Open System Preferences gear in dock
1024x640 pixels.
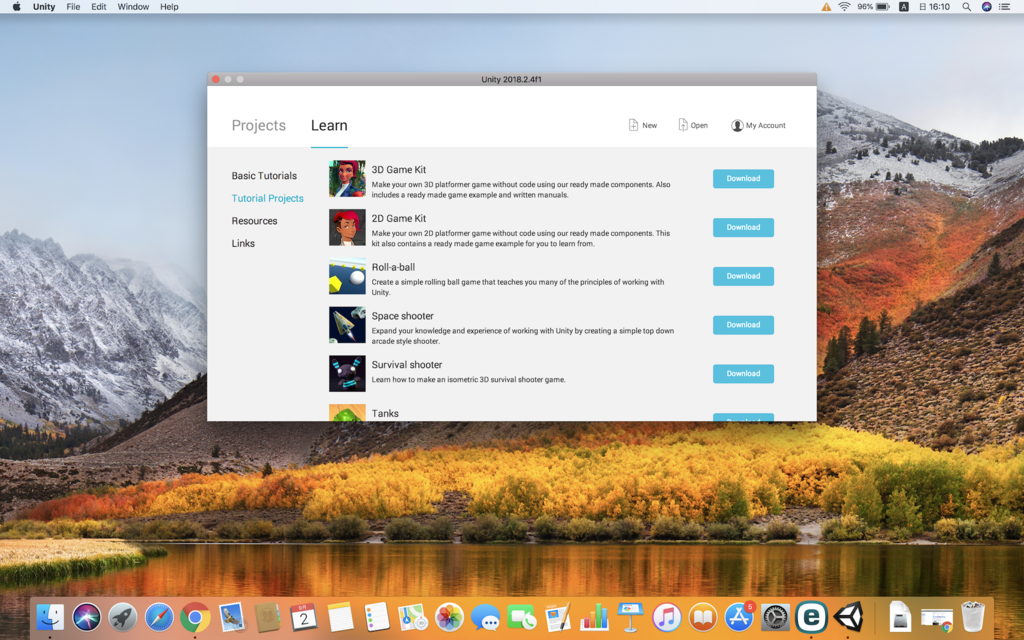[775, 617]
